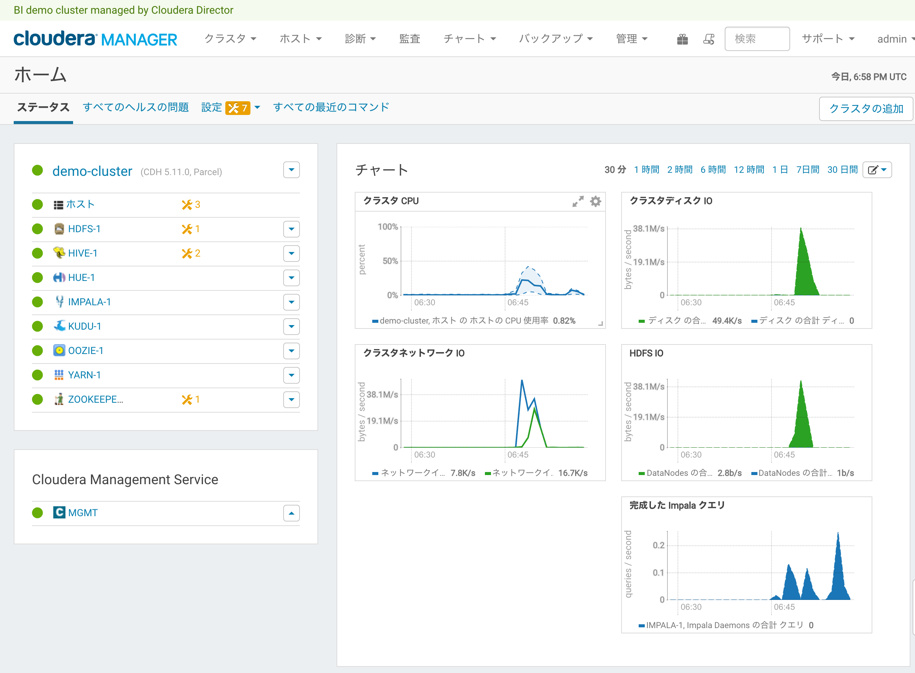Screen dimensions: 915x673
Task: Expand the Cluster CPU chart to full view
Action: pyautogui.click(x=577, y=201)
